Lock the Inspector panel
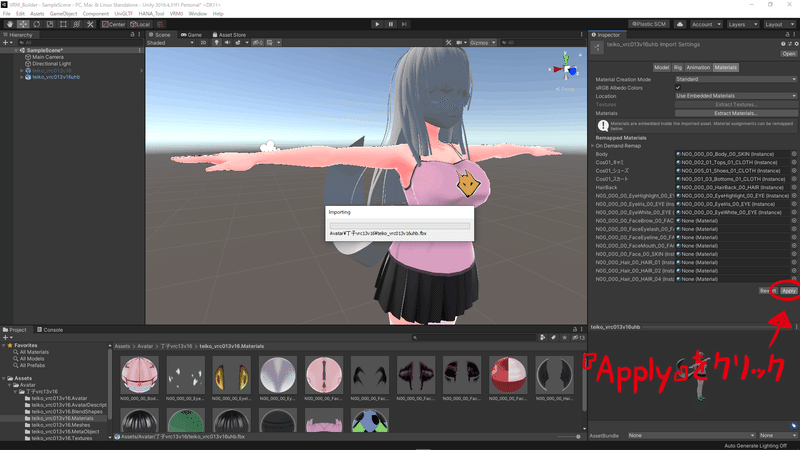The image size is (800, 450). click(x=787, y=35)
